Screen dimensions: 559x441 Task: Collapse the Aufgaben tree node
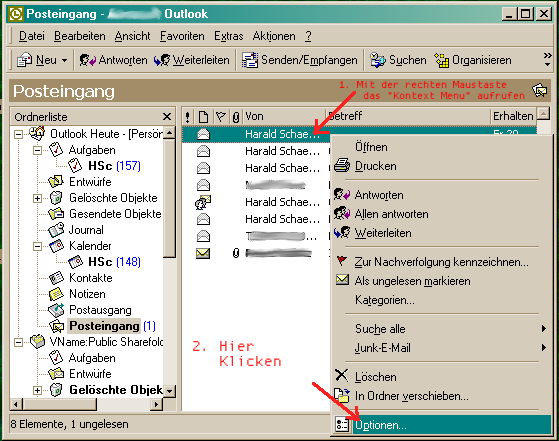pos(37,150)
